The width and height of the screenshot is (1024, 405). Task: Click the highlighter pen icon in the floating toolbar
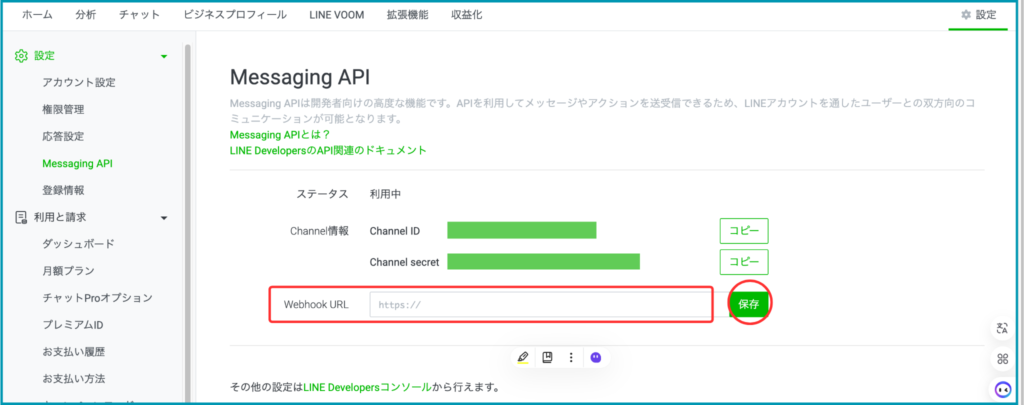point(522,357)
